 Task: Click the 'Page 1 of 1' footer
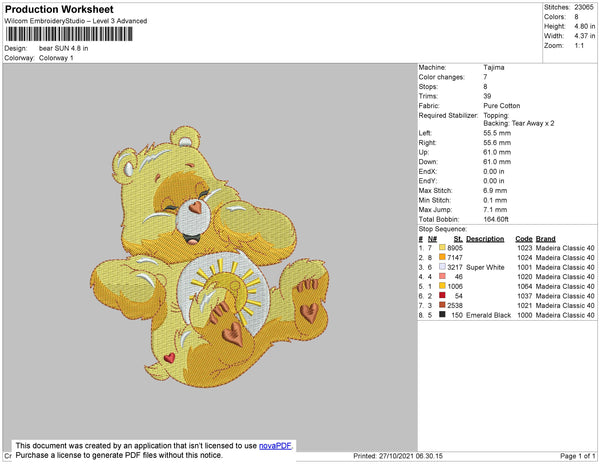pos(578,456)
